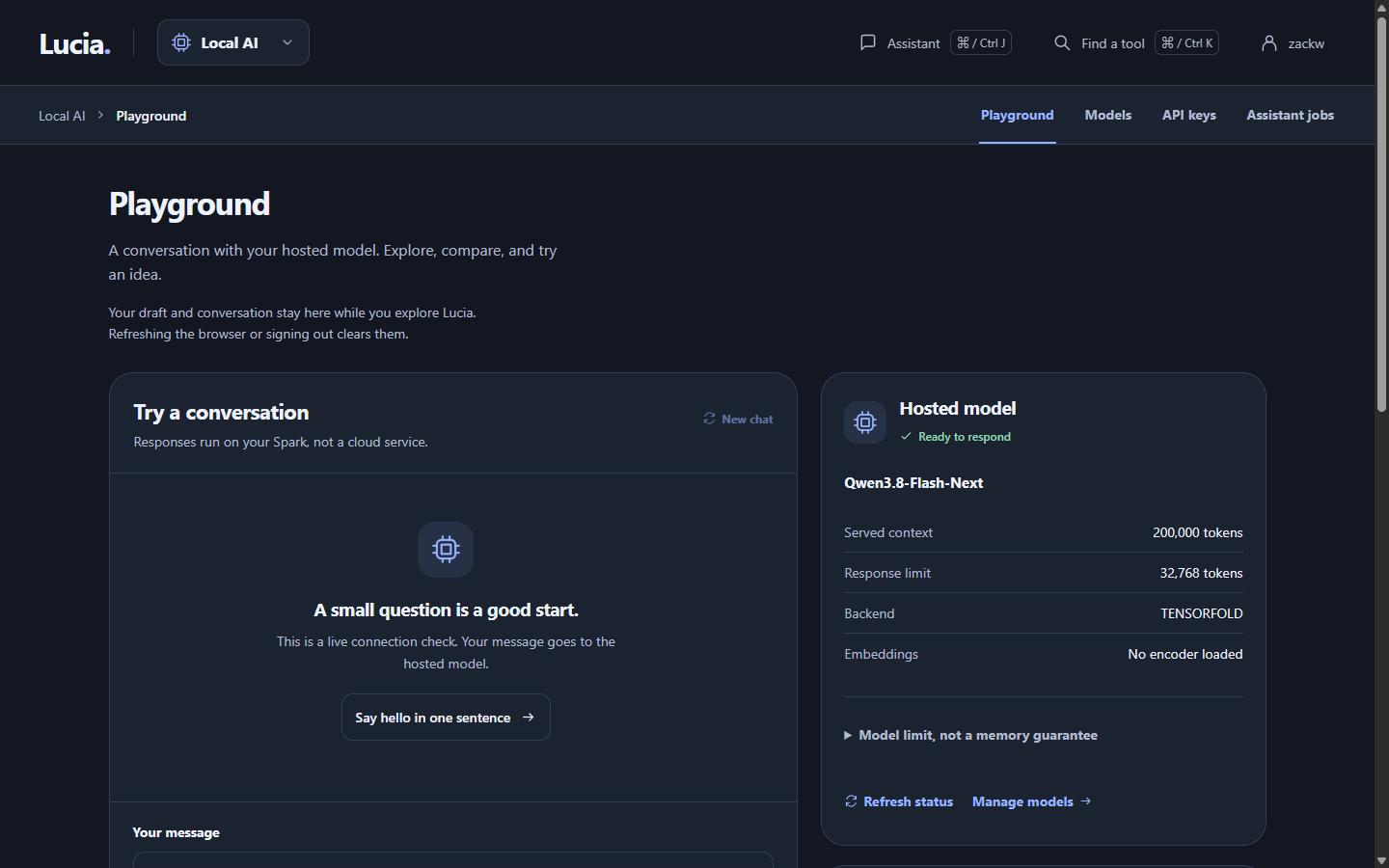Click the Find a tool search
This screenshot has height=868, width=1389.
(x=1135, y=43)
